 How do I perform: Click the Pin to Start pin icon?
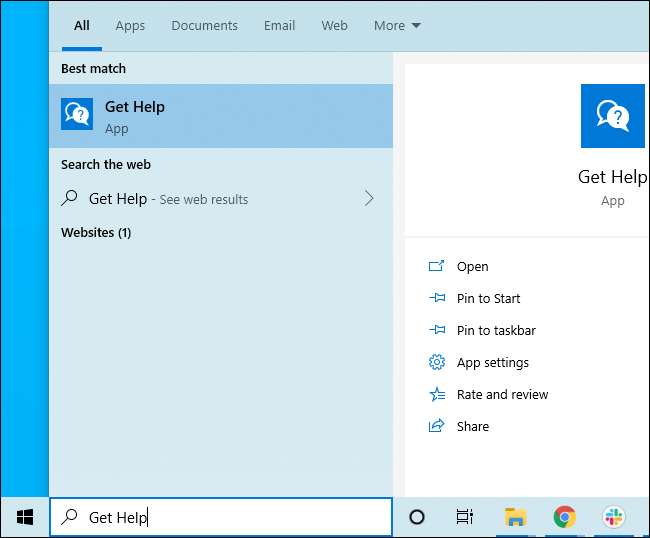pos(437,298)
